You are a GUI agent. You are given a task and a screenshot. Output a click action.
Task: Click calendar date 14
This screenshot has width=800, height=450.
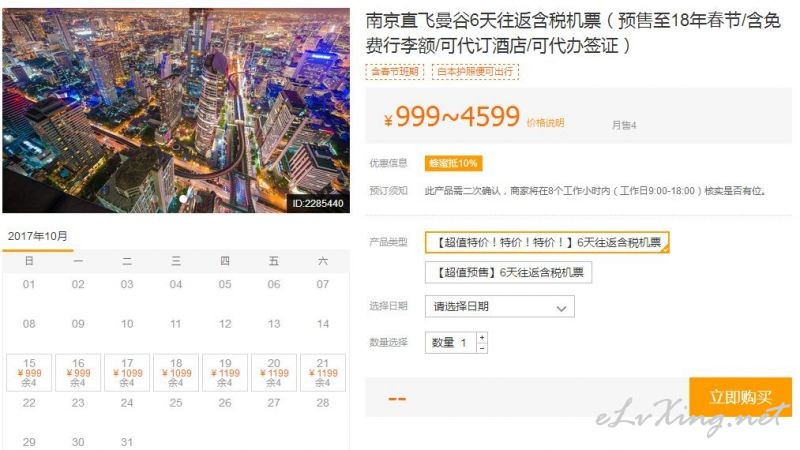[323, 323]
